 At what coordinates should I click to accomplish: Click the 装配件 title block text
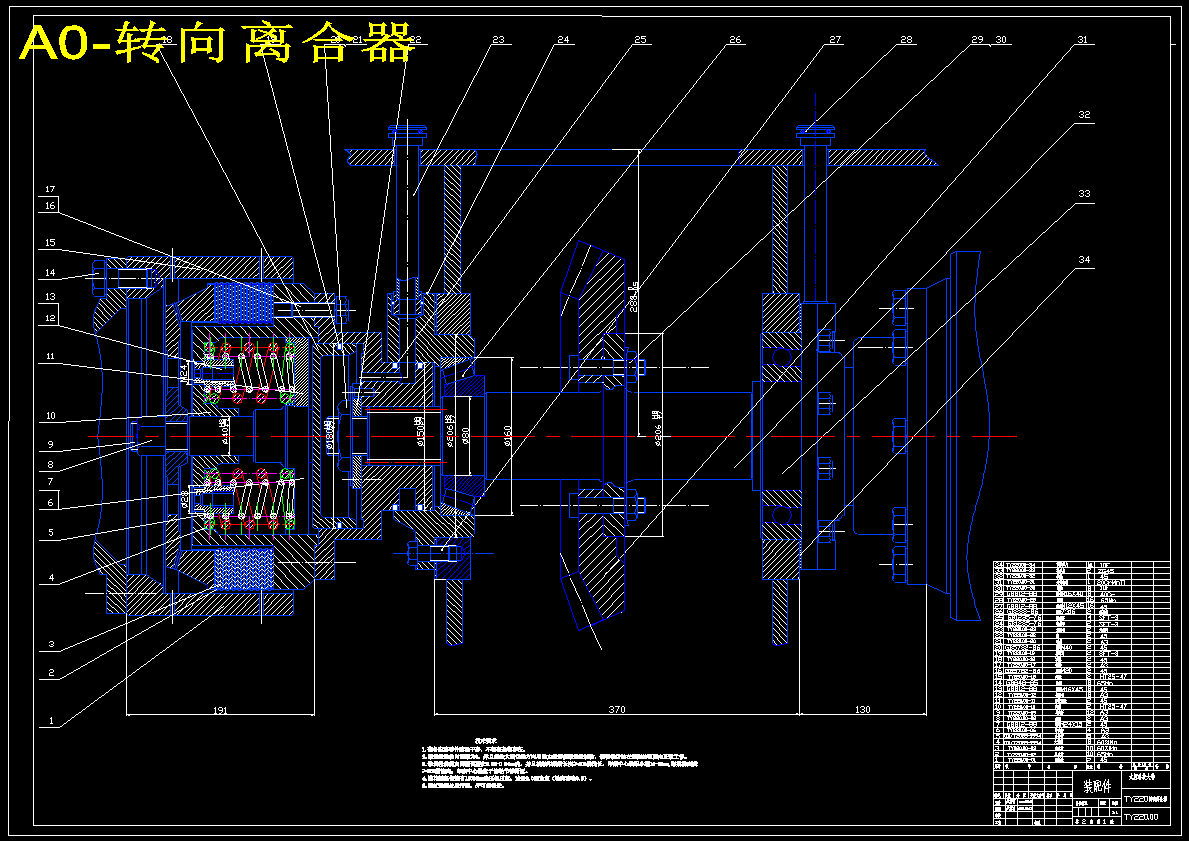click(x=1096, y=786)
